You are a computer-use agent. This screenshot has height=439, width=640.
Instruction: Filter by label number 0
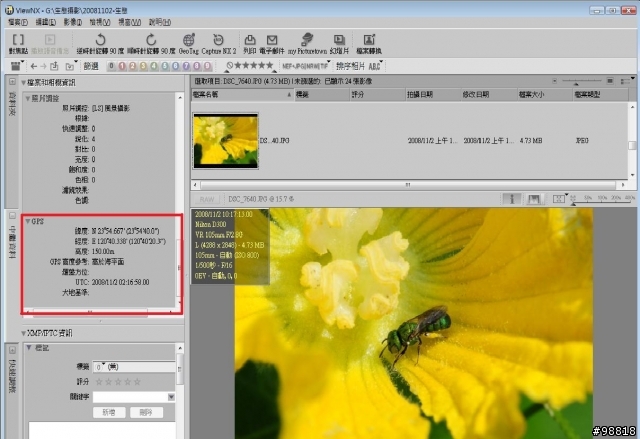111,66
